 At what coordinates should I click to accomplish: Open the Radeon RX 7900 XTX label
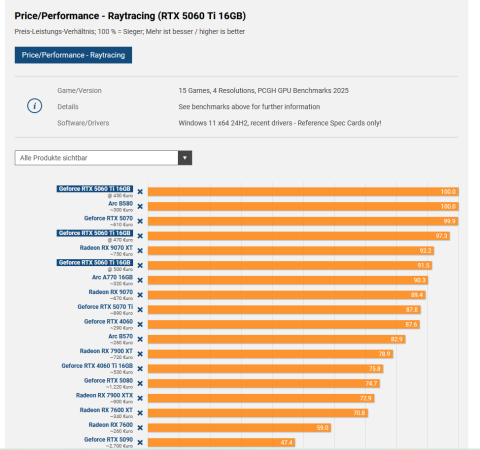point(104,395)
